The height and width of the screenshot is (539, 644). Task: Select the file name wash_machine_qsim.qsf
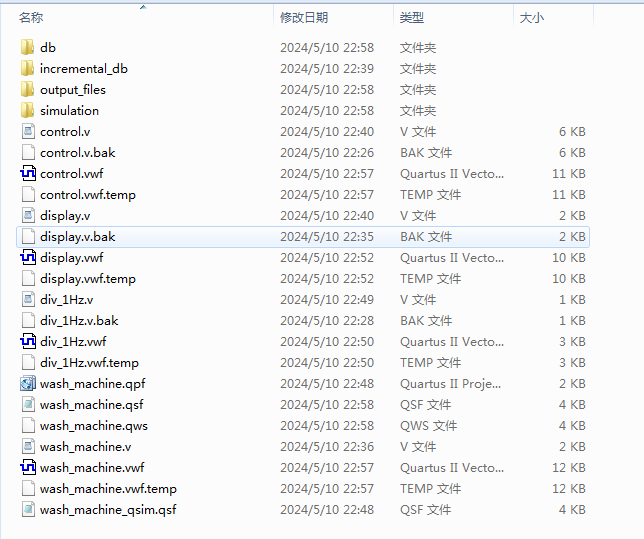[108, 509]
